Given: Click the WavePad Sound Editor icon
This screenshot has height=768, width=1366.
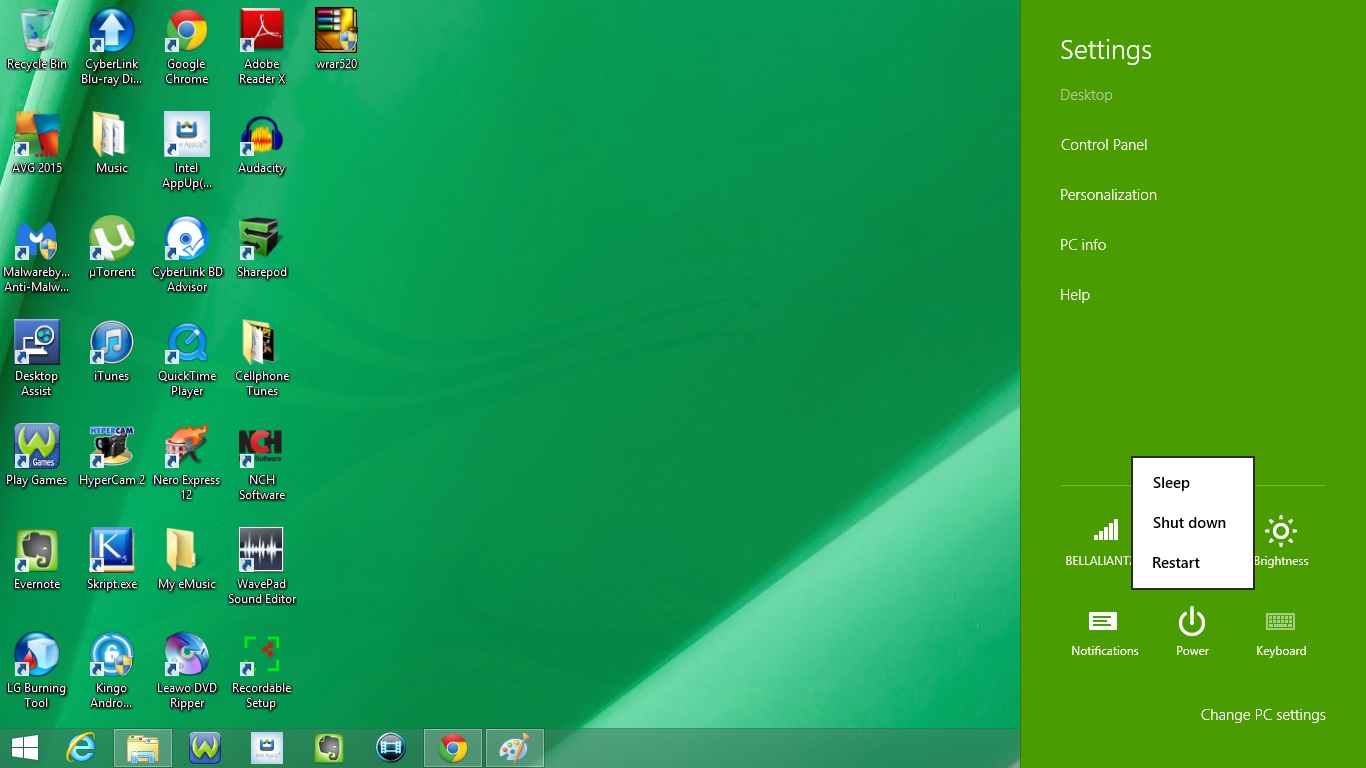Looking at the screenshot, I should coord(262,567).
